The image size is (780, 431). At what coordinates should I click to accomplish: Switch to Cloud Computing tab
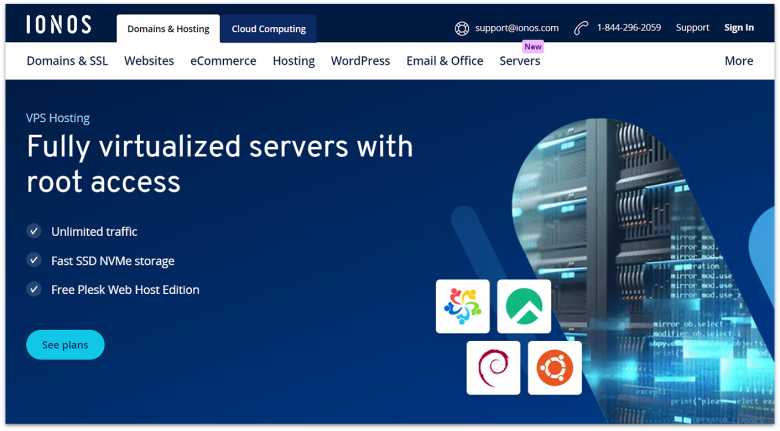pyautogui.click(x=269, y=29)
